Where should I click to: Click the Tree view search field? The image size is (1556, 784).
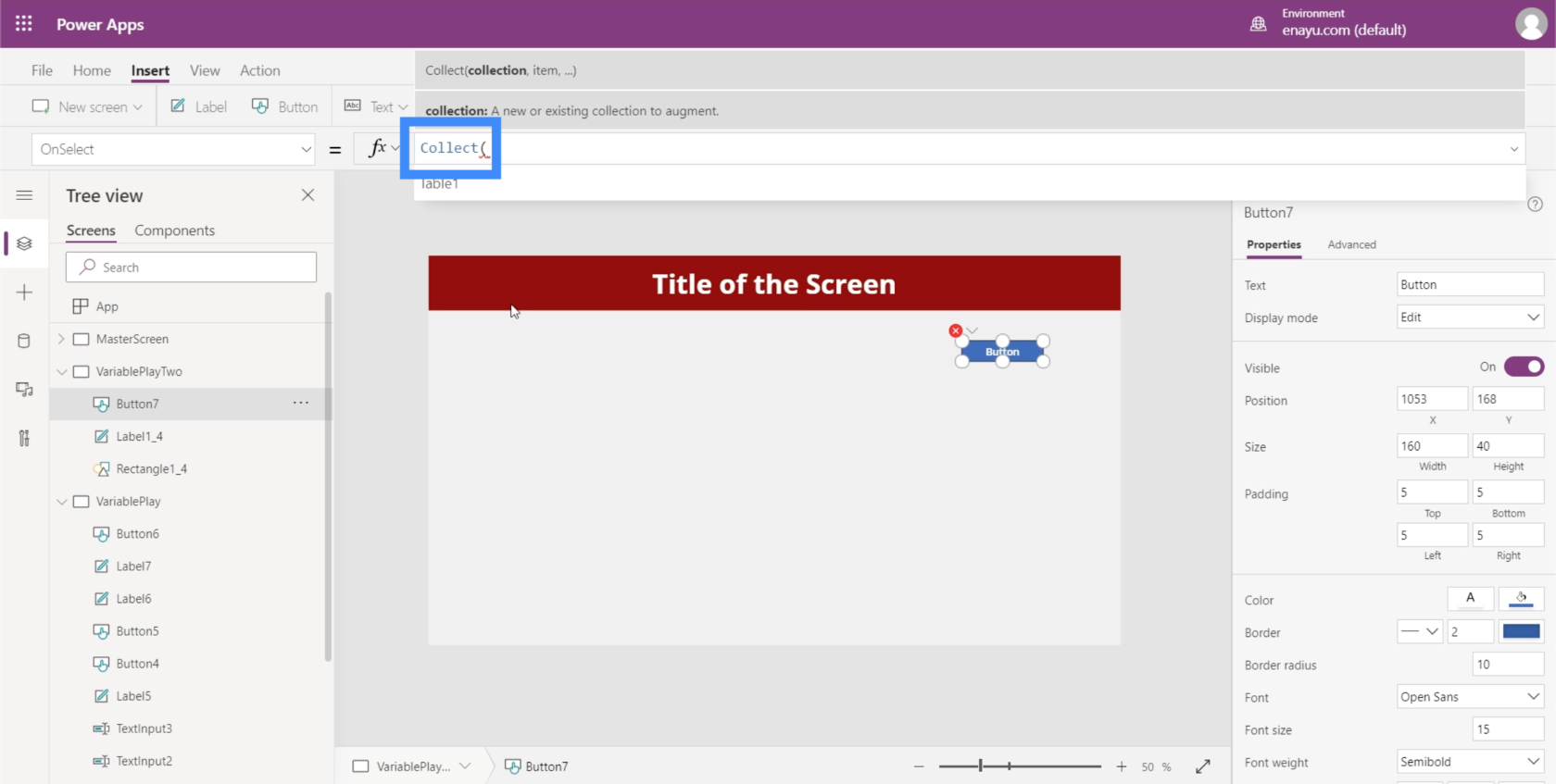(191, 267)
